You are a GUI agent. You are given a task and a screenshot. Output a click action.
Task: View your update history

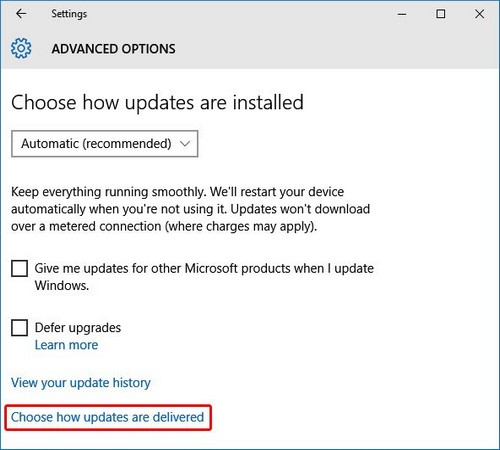81,383
